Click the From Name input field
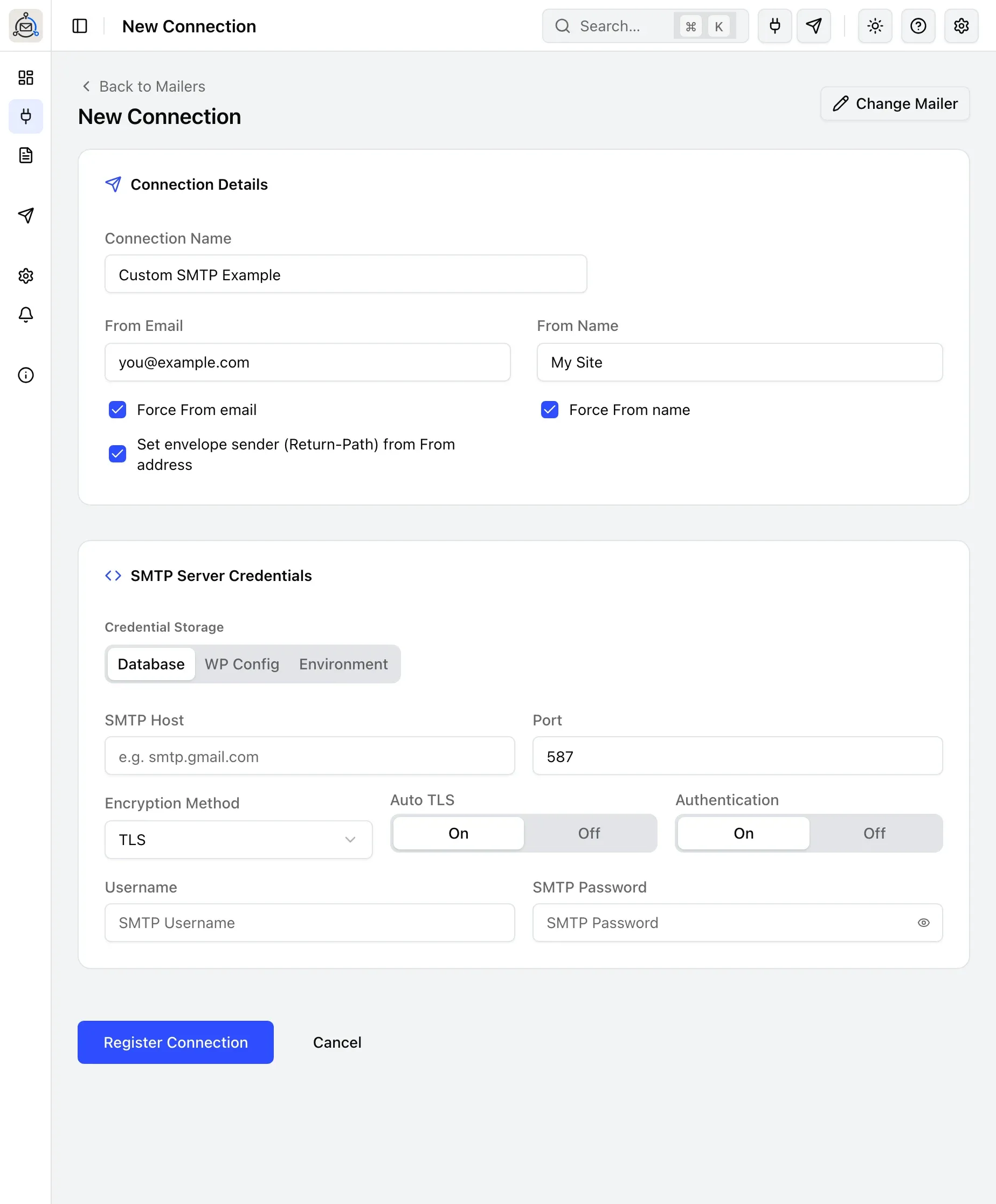Image resolution: width=996 pixels, height=1204 pixels. coord(739,362)
